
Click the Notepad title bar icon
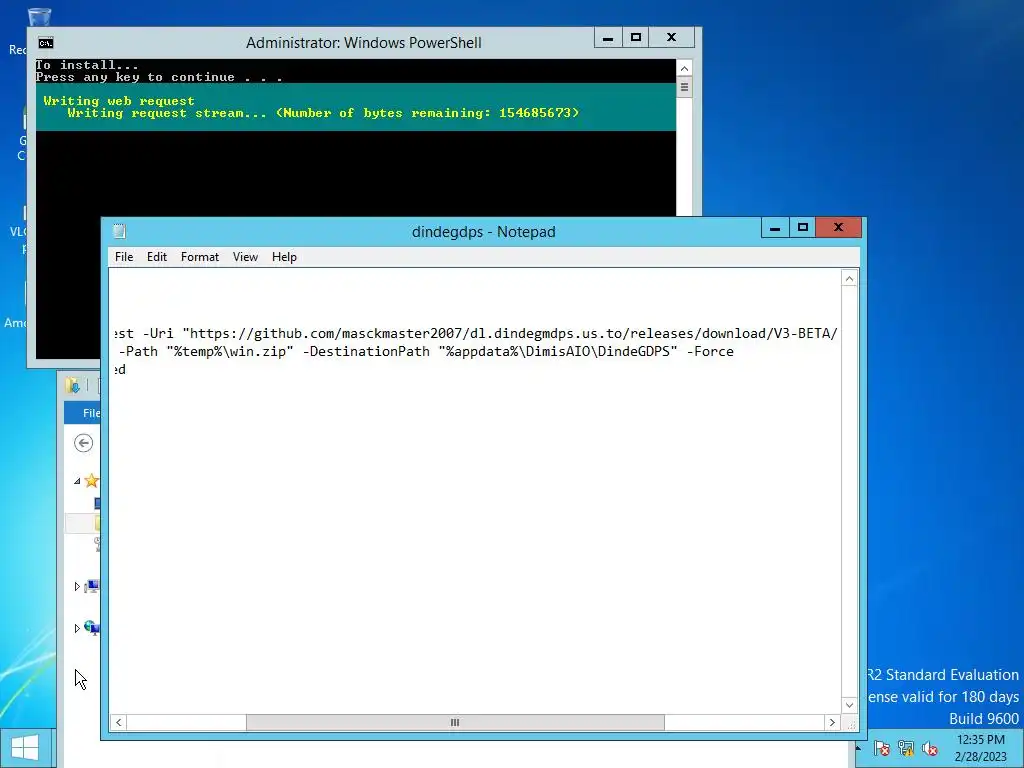120,231
